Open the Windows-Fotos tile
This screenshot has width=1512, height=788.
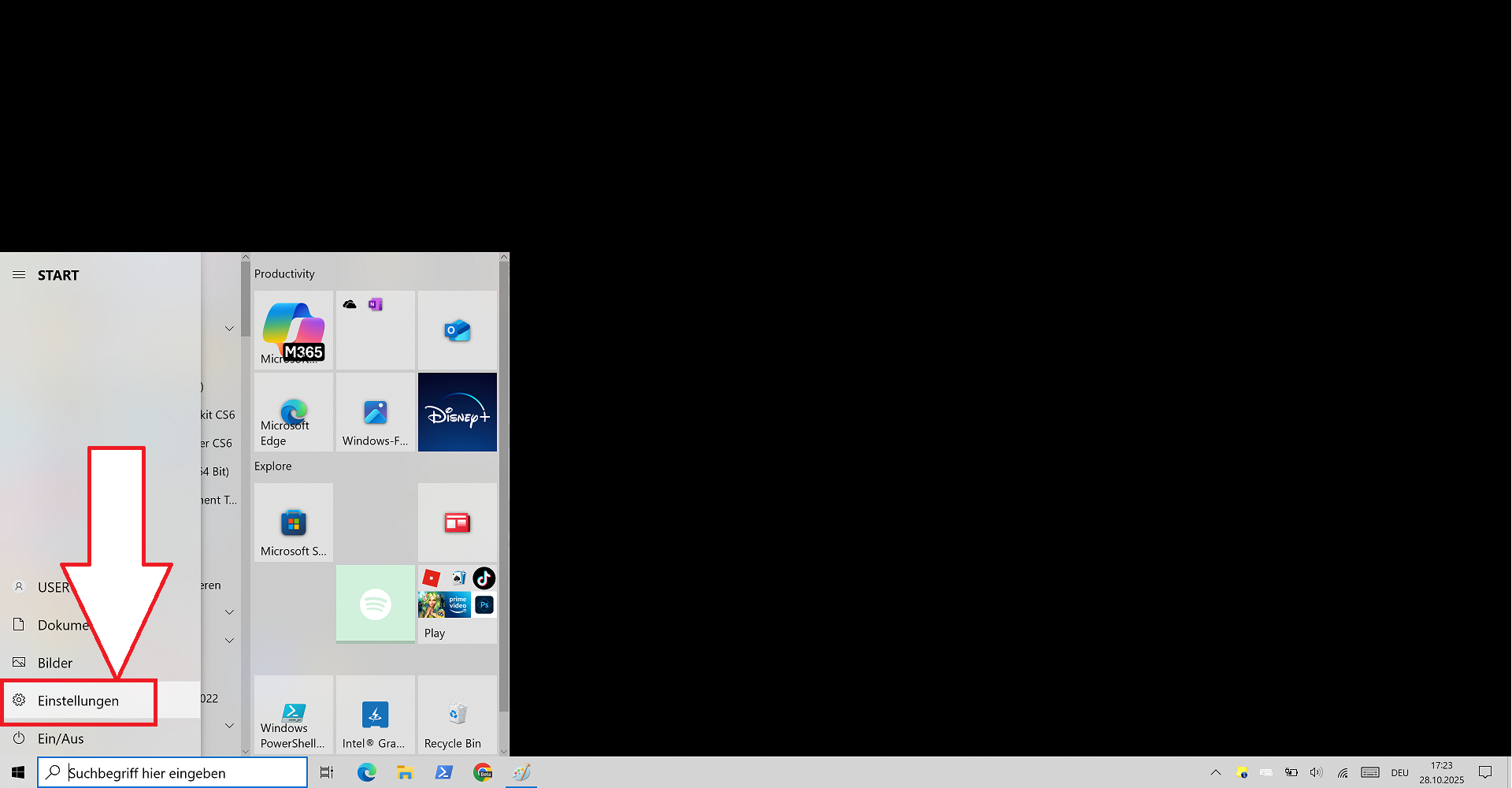tap(375, 412)
